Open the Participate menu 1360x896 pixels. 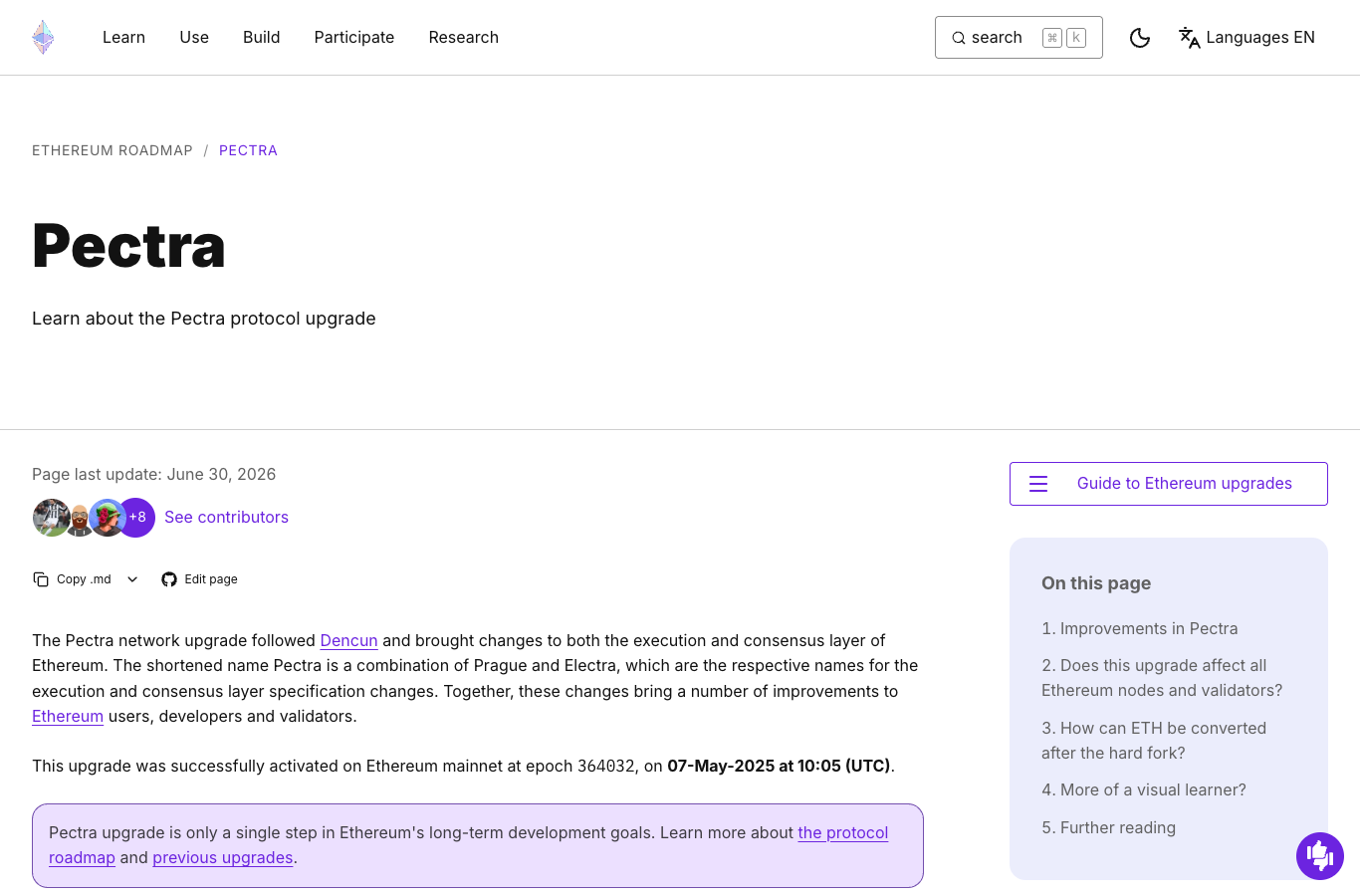(x=354, y=37)
